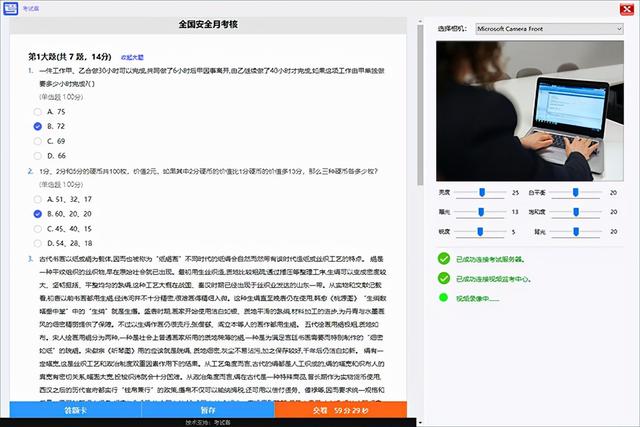Click the technical support footer text

(x=208, y=423)
